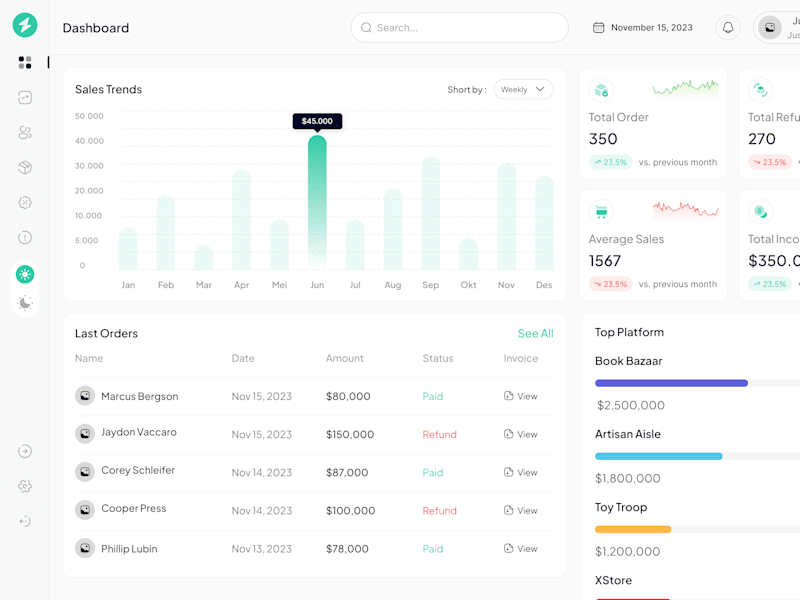The height and width of the screenshot is (600, 800).
Task: Open See All in Last Orders
Action: click(x=535, y=334)
